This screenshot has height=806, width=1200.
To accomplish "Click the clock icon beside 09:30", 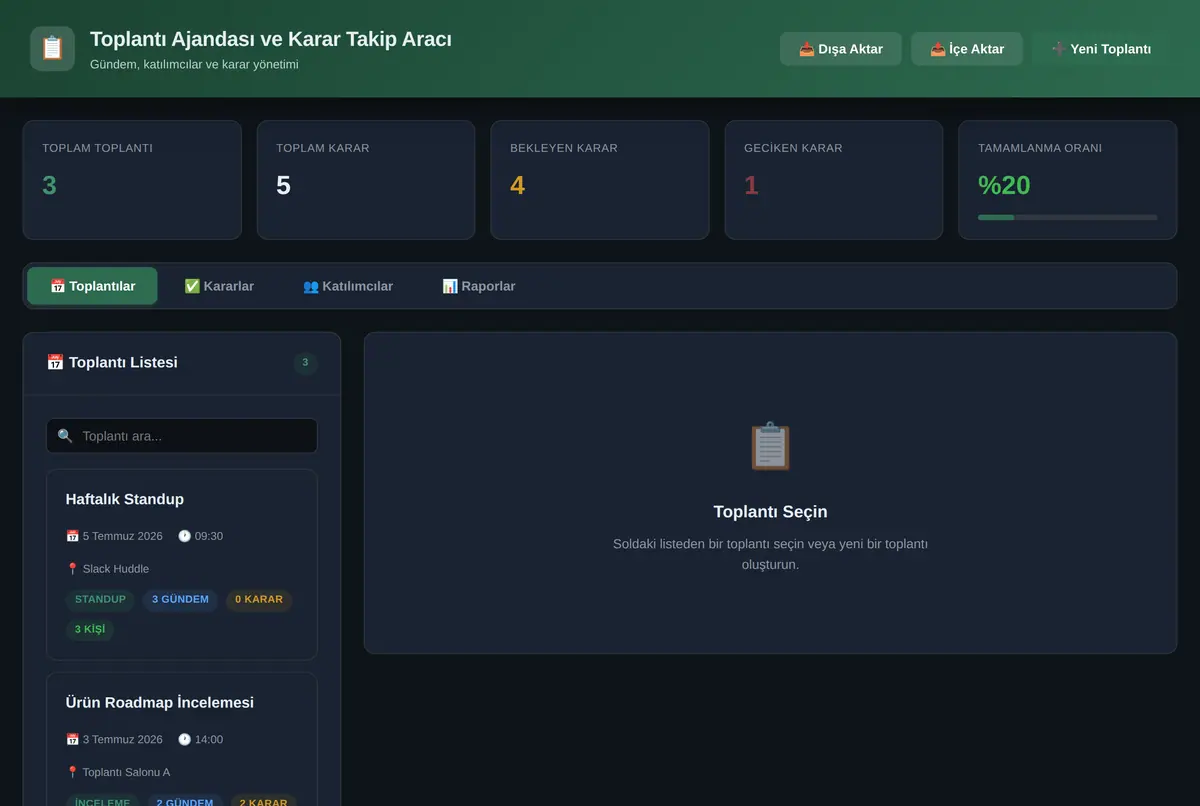I will pos(184,536).
